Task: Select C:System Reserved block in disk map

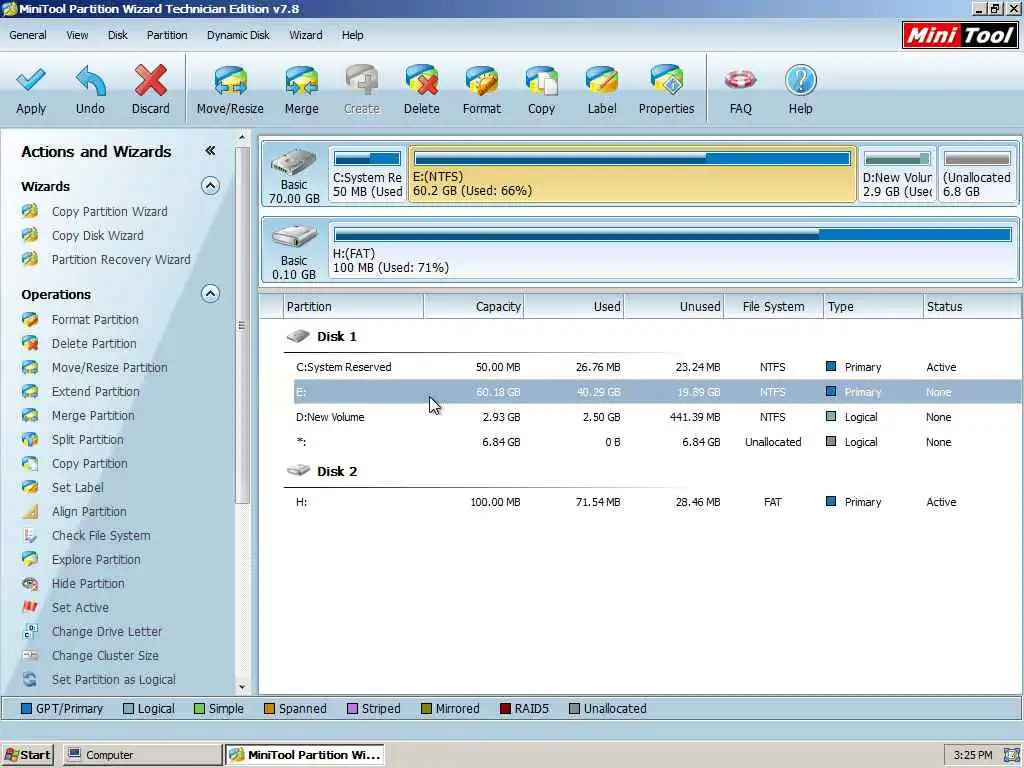Action: (x=367, y=174)
